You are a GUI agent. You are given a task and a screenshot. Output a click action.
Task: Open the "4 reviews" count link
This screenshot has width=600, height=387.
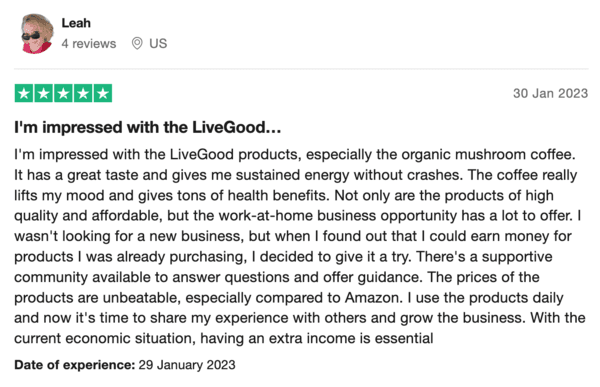coord(88,44)
